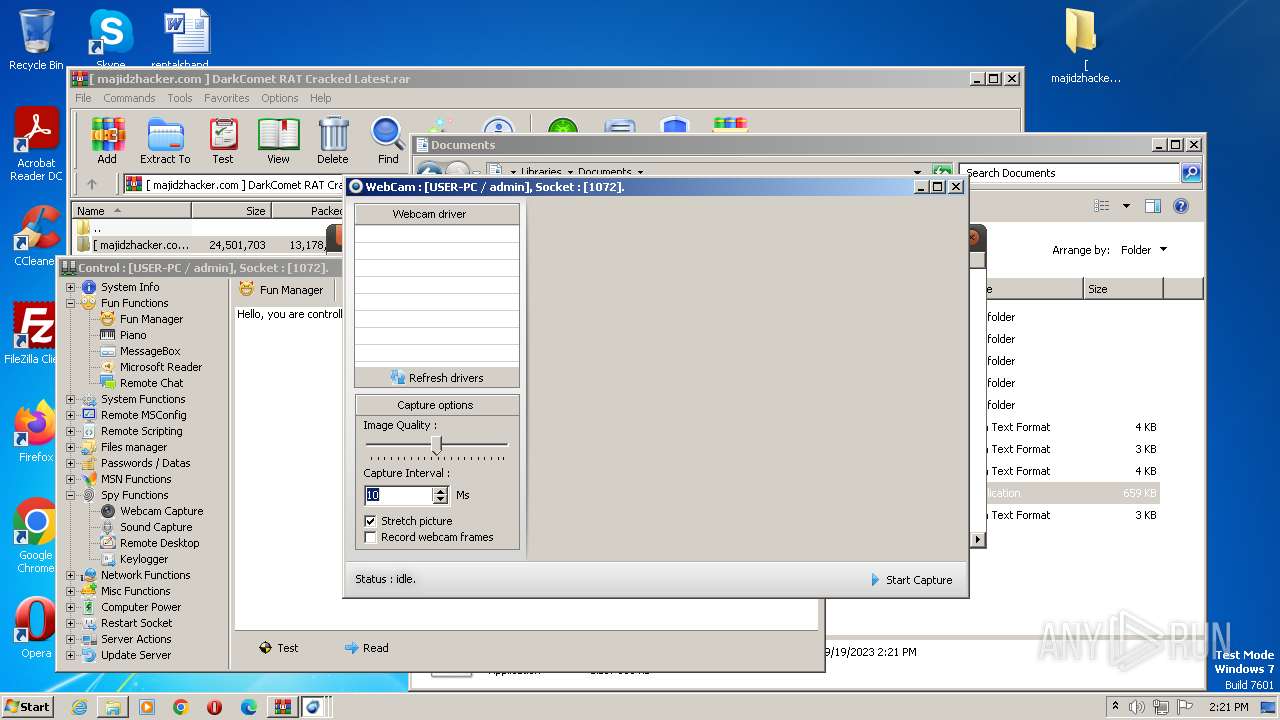
Task: Enable Record webcam frames
Action: [x=371, y=537]
